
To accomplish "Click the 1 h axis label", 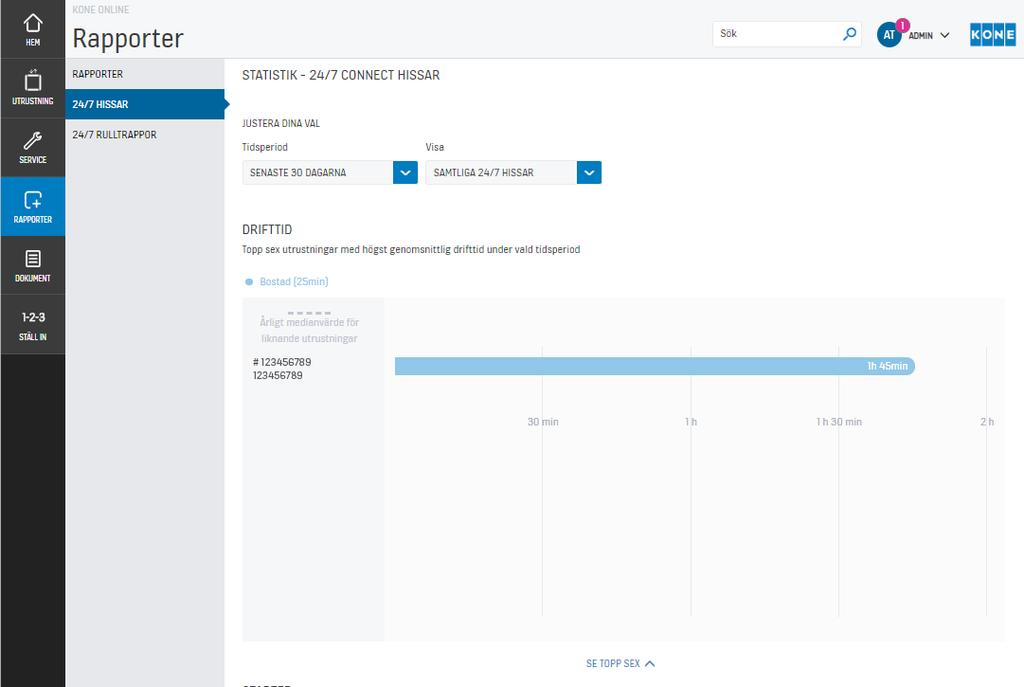I will point(691,422).
